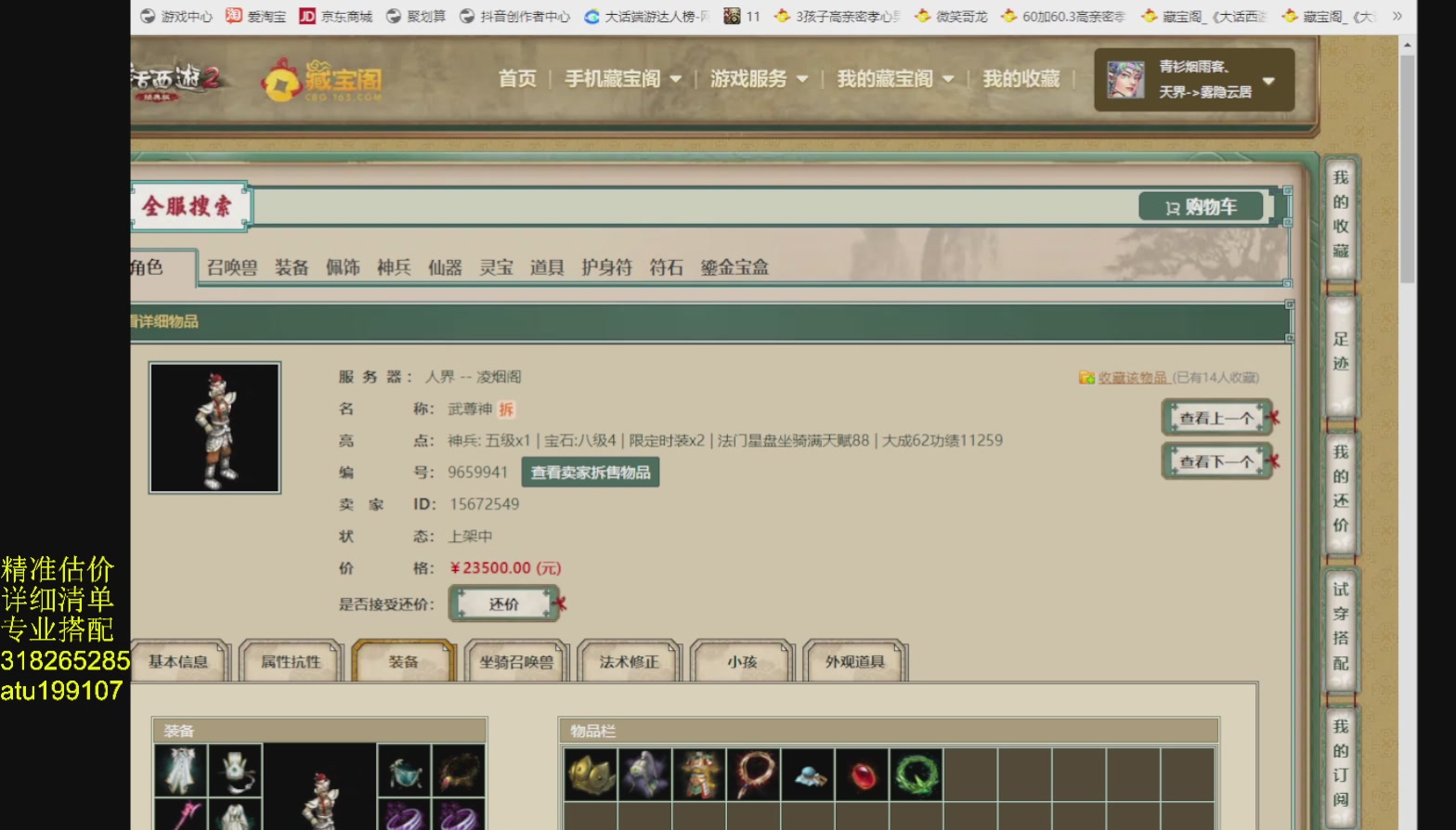This screenshot has height=830, width=1456.
Task: Switch to the 符石 category
Action: click(666, 267)
